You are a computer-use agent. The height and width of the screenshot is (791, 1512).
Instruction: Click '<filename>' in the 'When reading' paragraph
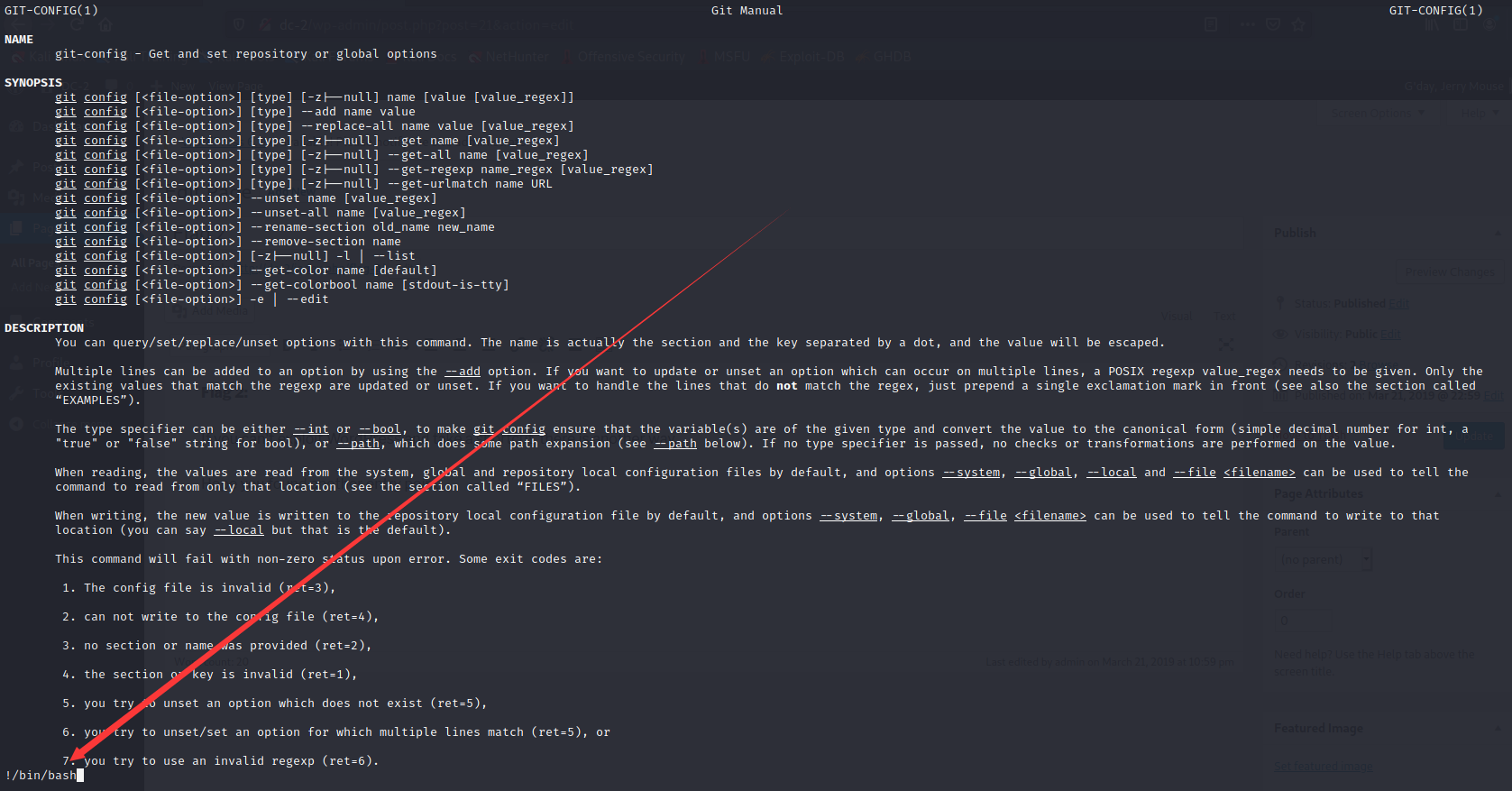tap(1260, 473)
